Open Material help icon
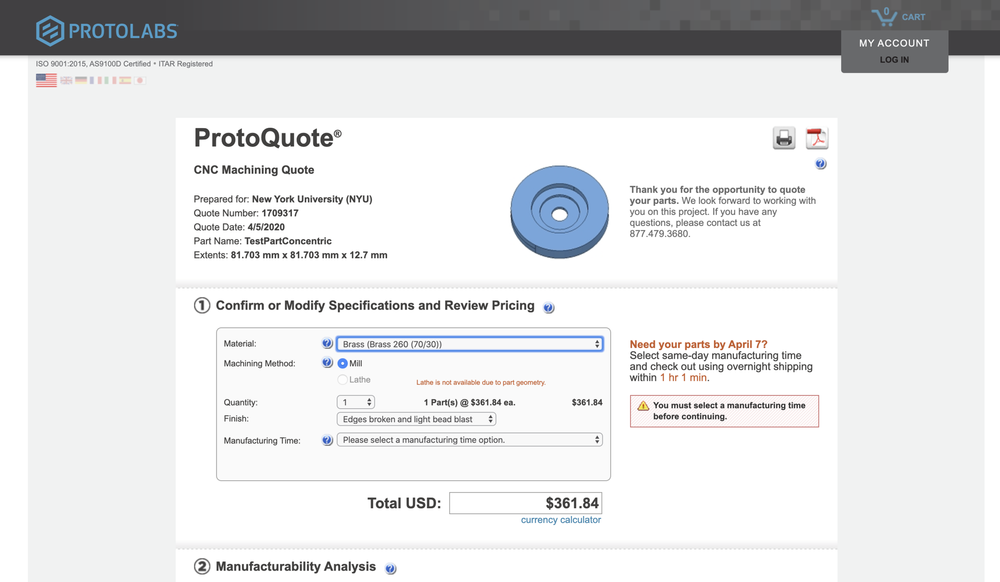The width and height of the screenshot is (1000, 582). coord(327,344)
